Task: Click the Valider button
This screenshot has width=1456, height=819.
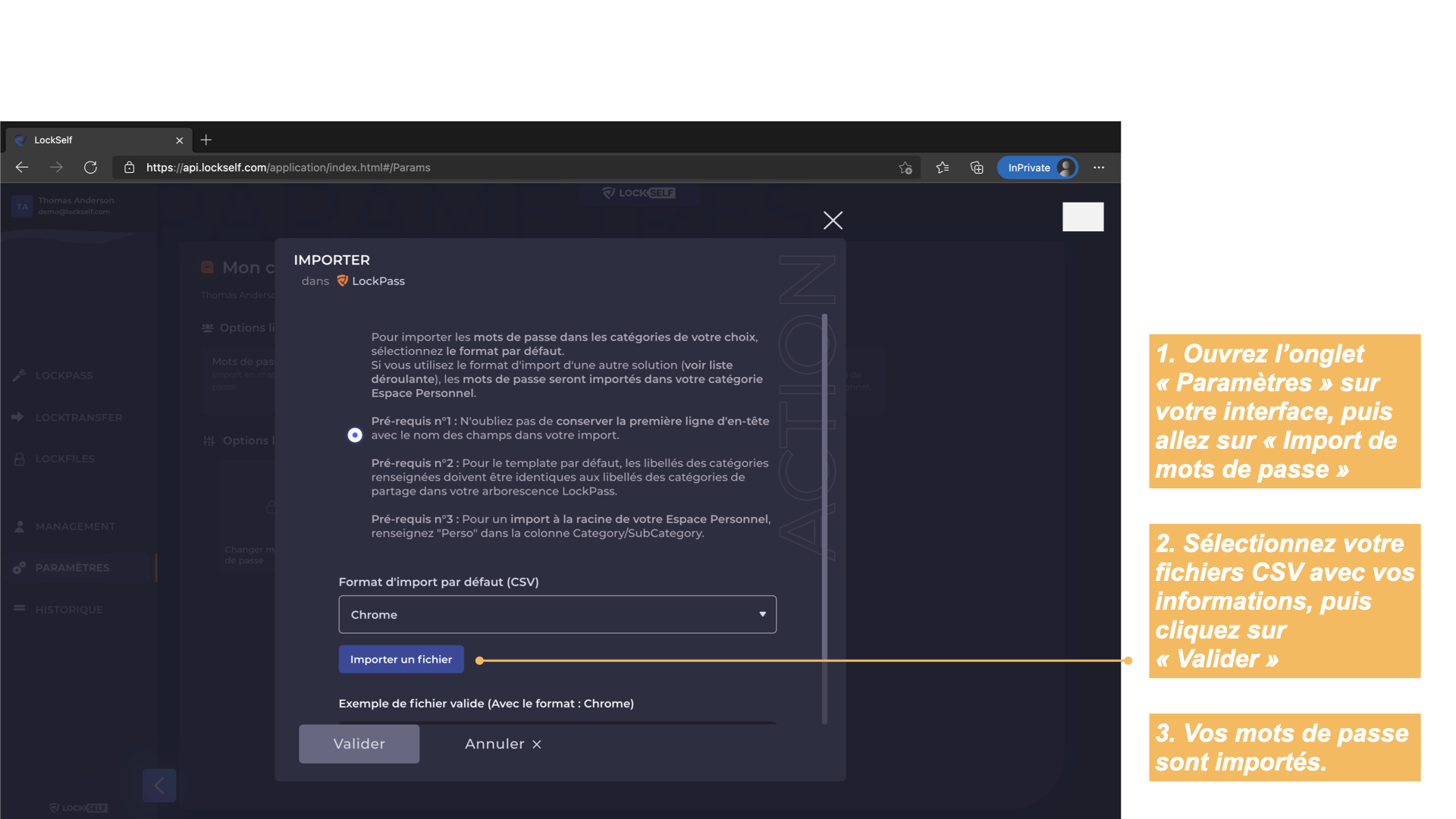Action: [x=359, y=744]
